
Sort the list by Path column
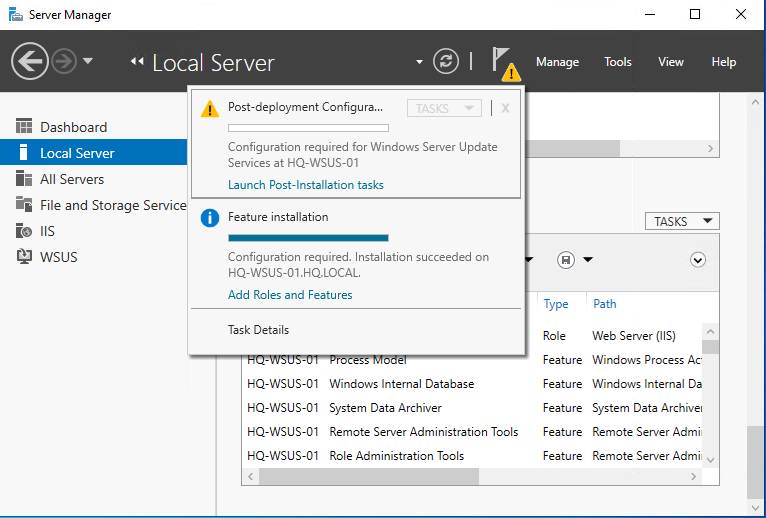(605, 304)
